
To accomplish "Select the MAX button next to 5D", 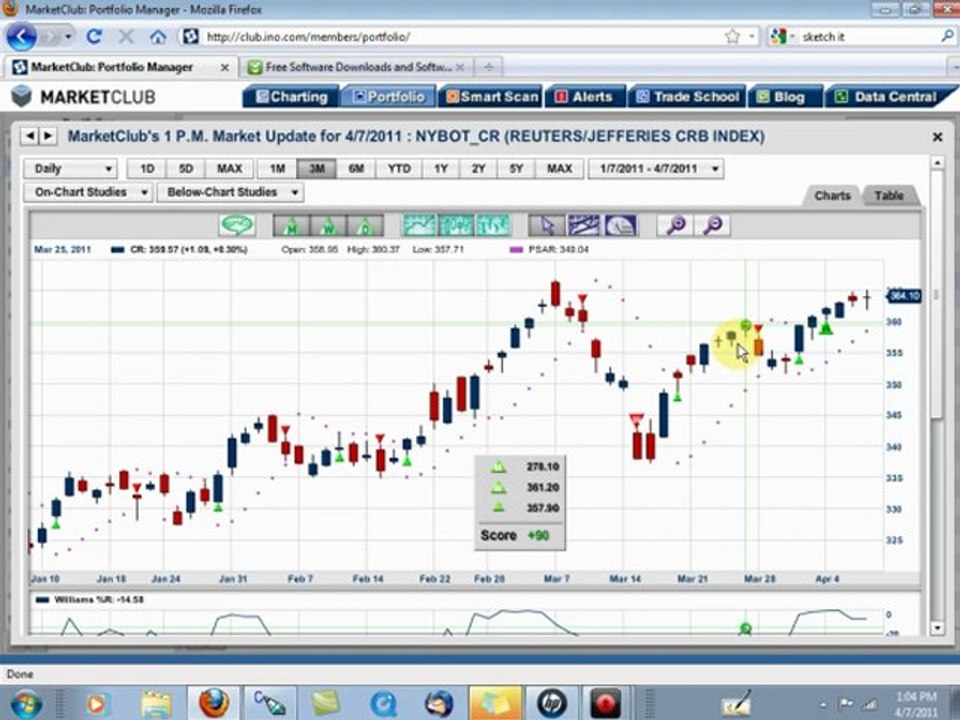I will (230, 168).
